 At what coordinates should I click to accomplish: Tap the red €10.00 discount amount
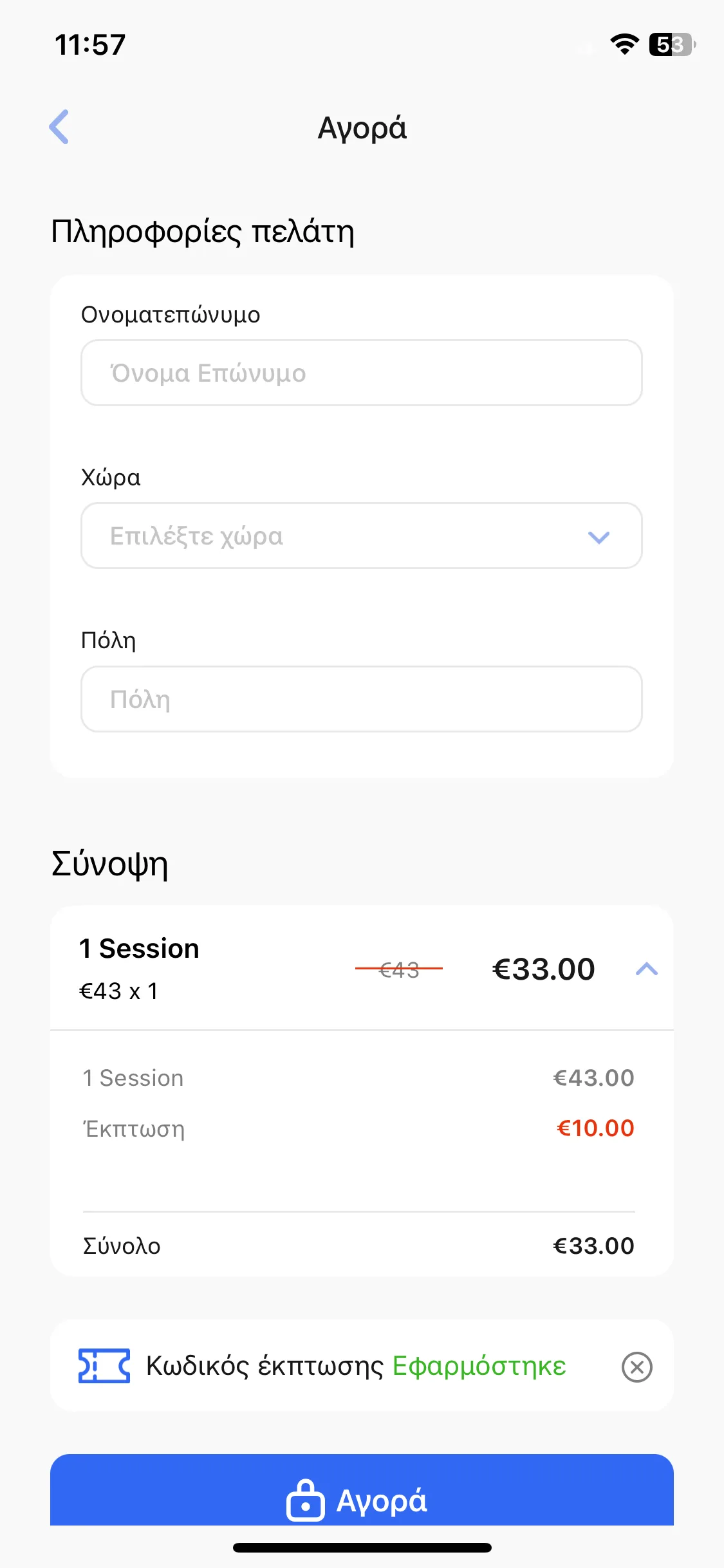click(595, 1128)
